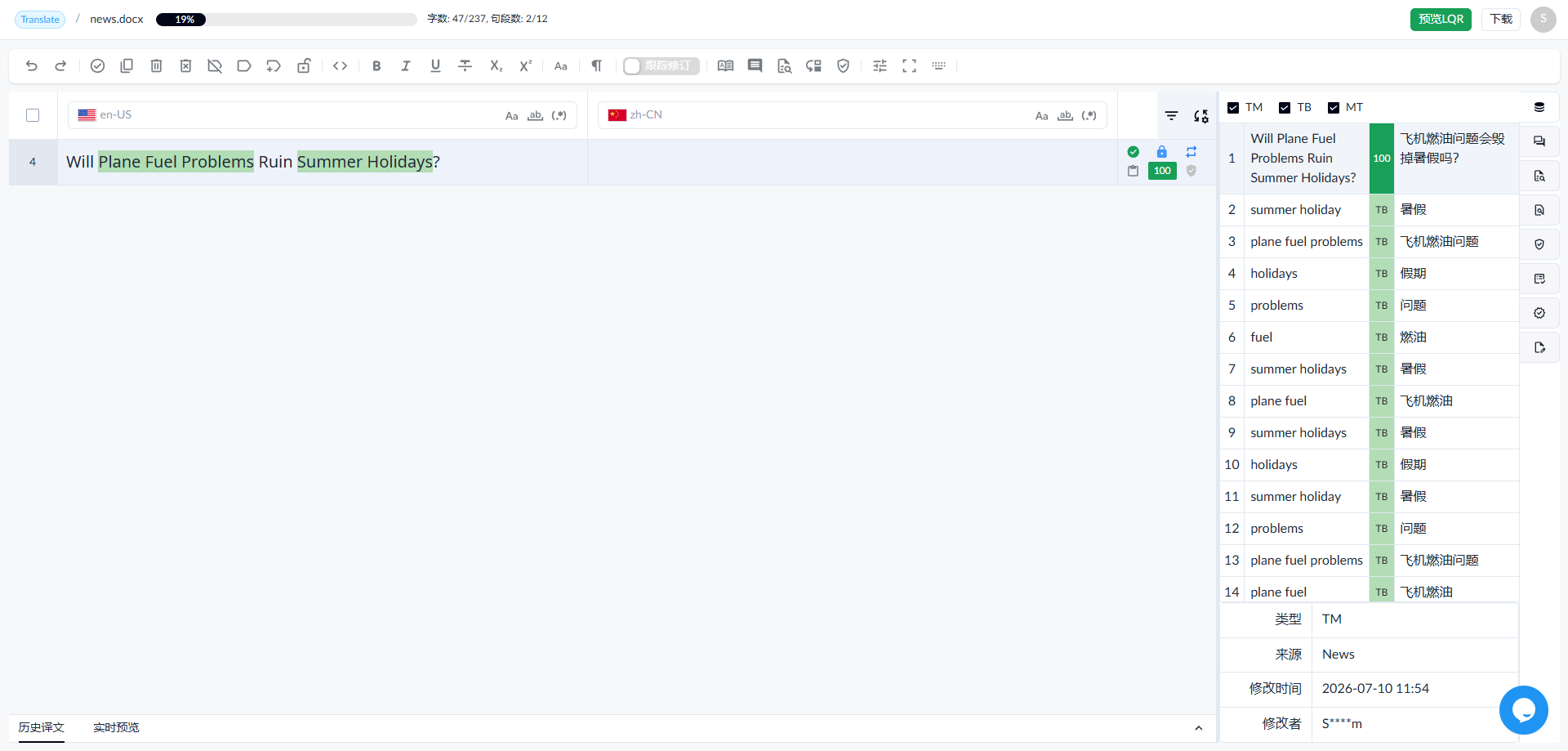The width and height of the screenshot is (1568, 751).
Task: Show paragraph marks pilcrow icon
Action: point(597,66)
